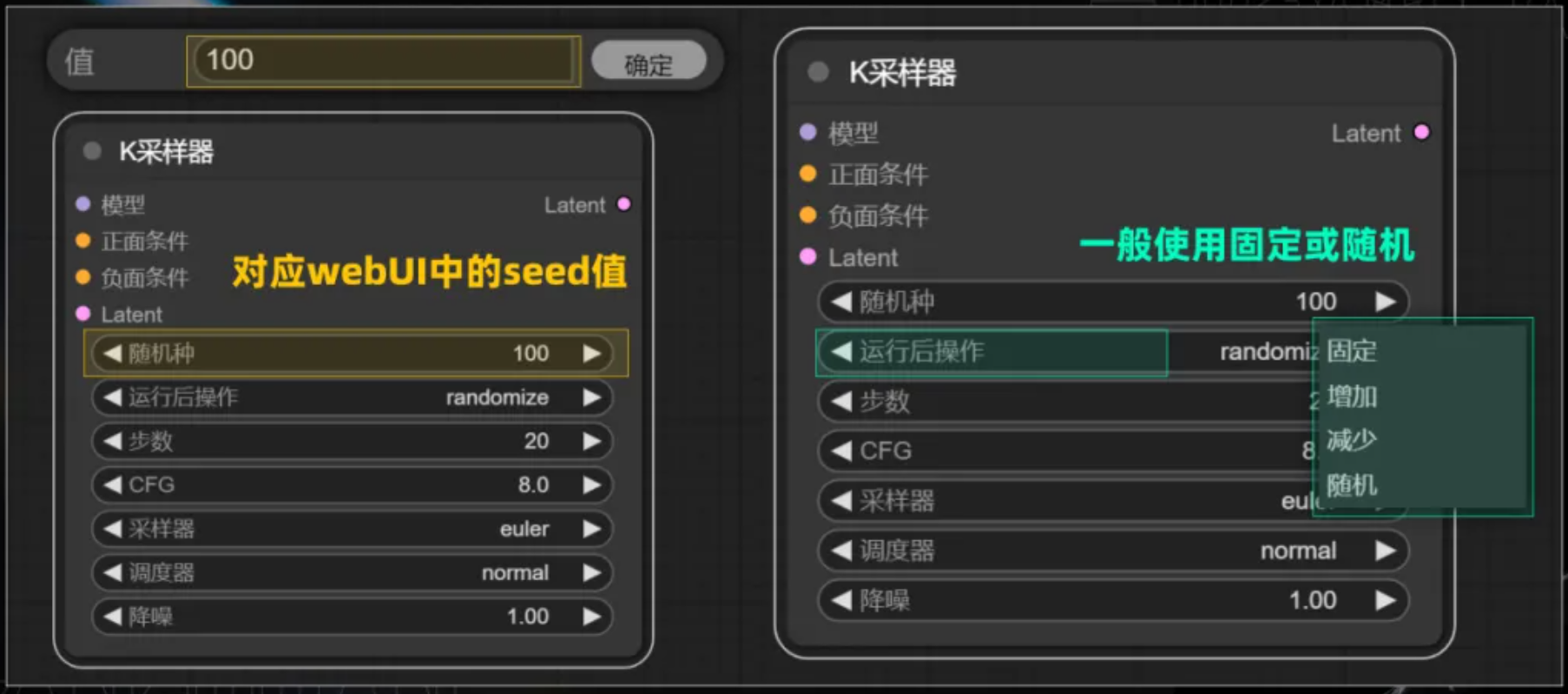Click left node's Latent output connector dot
The image size is (1568, 694).
623,204
